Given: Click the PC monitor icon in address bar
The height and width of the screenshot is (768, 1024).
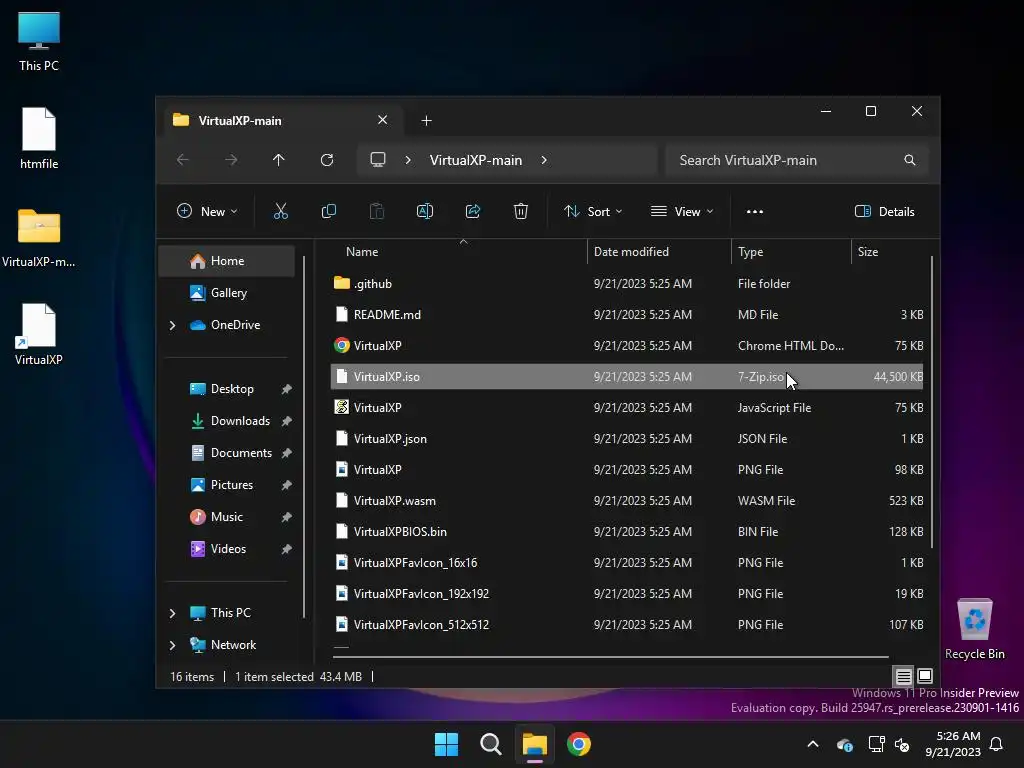Looking at the screenshot, I should point(378,160).
